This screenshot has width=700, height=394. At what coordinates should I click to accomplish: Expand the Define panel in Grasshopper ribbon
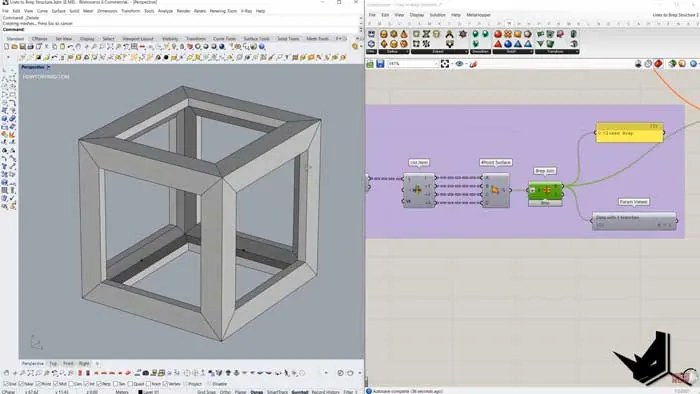[x=393, y=52]
